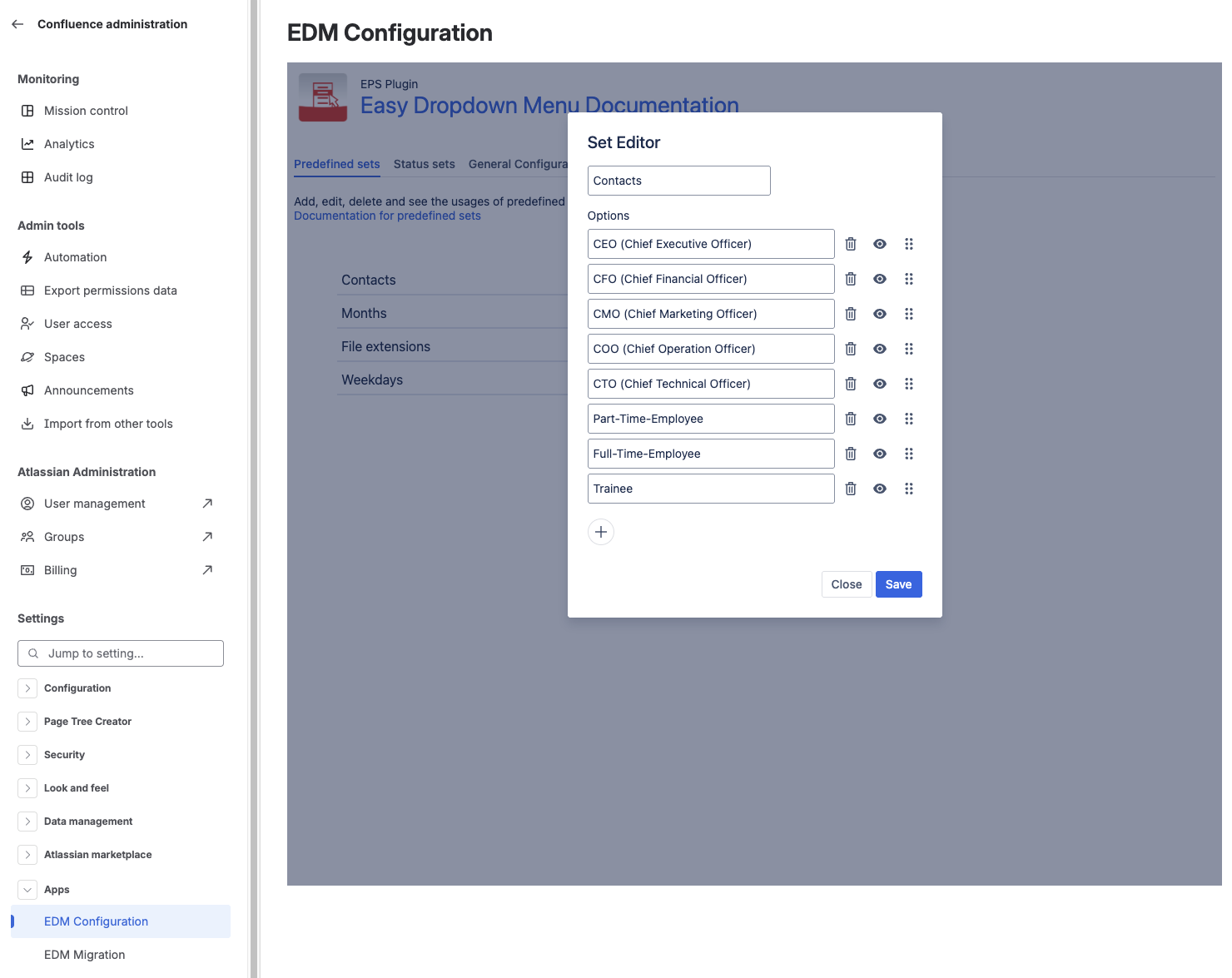Delete the COO (Chief Operation Officer) option
The image size is (1232, 978).
[851, 349]
